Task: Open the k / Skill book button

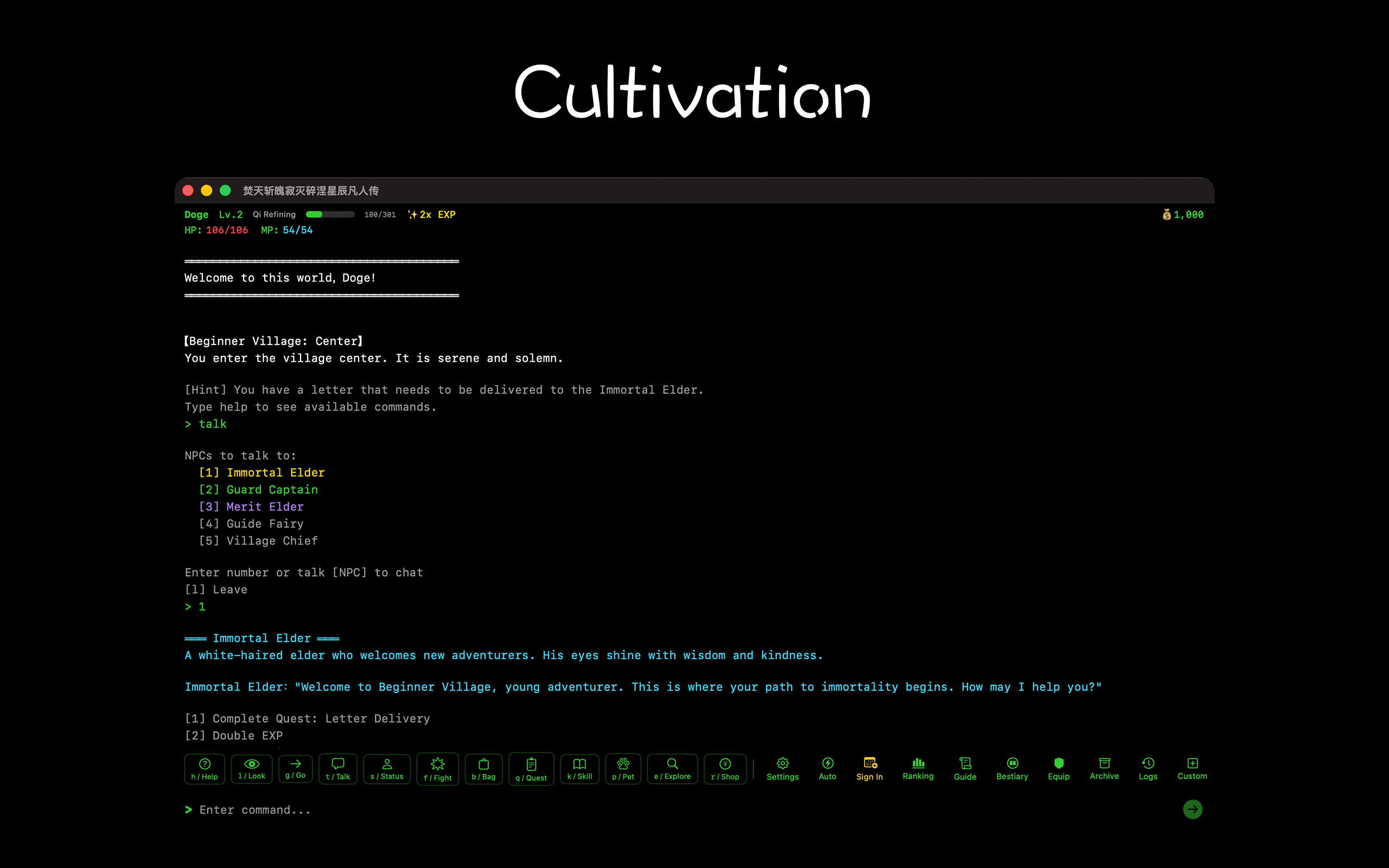Action: pyautogui.click(x=579, y=769)
